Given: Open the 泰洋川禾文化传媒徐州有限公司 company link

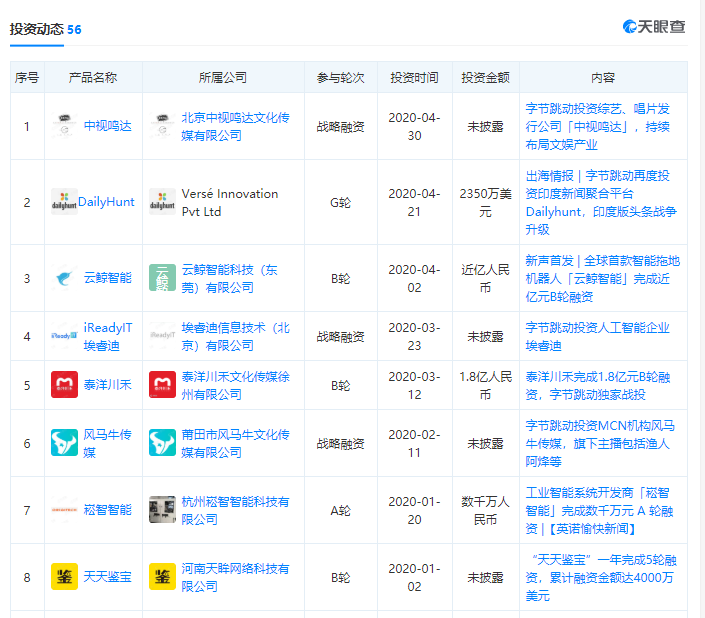Looking at the screenshot, I should click(235, 385).
